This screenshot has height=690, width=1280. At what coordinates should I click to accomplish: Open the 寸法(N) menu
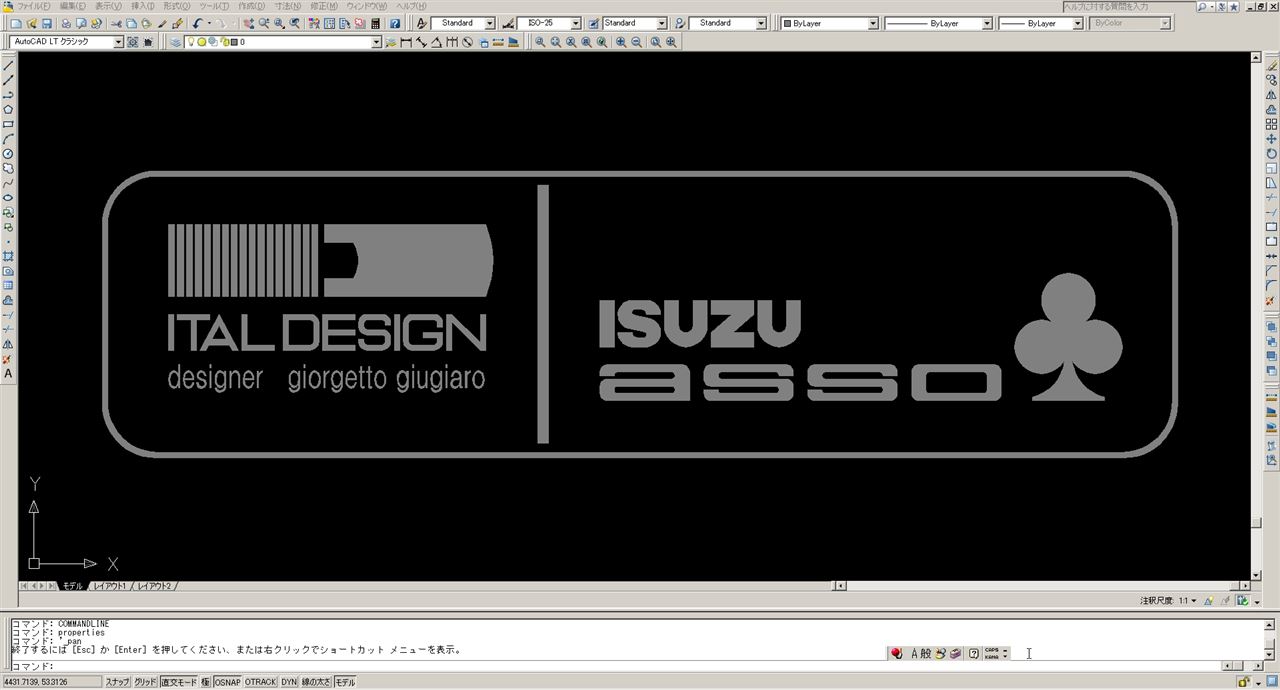tap(288, 6)
